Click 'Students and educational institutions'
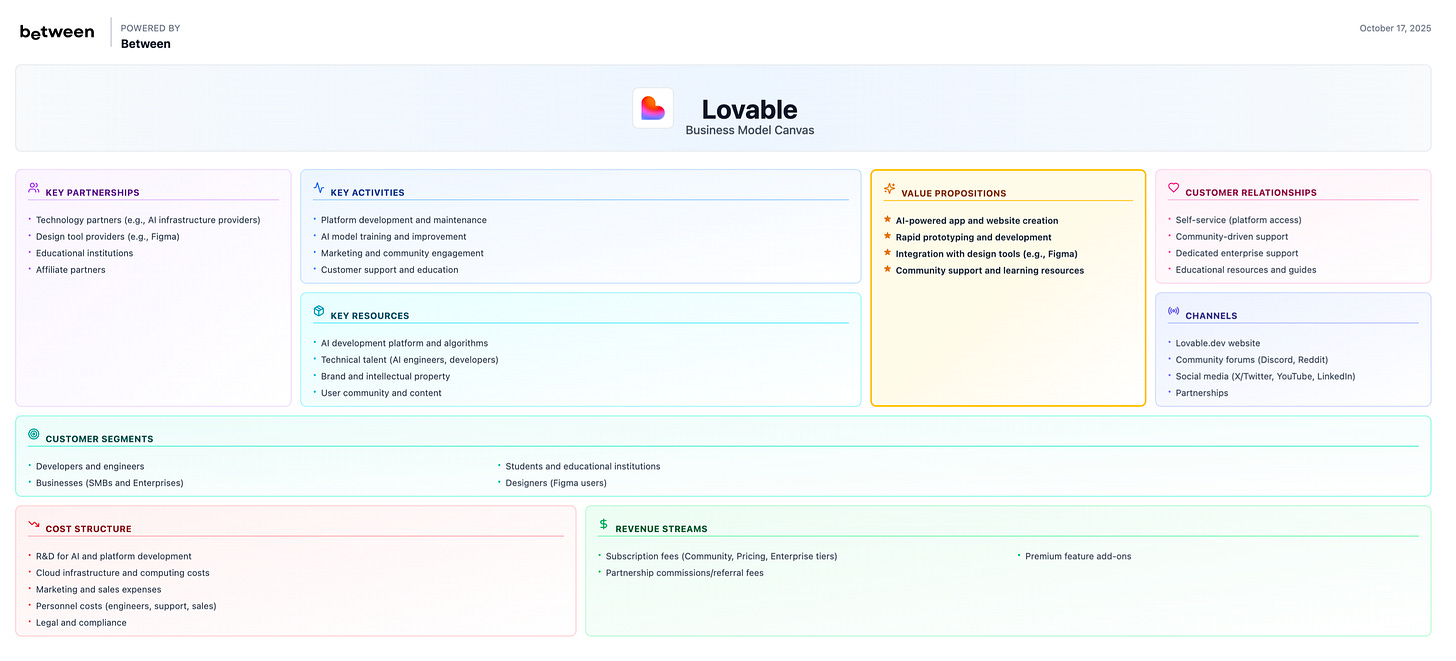This screenshot has height=661, width=1456. point(583,466)
